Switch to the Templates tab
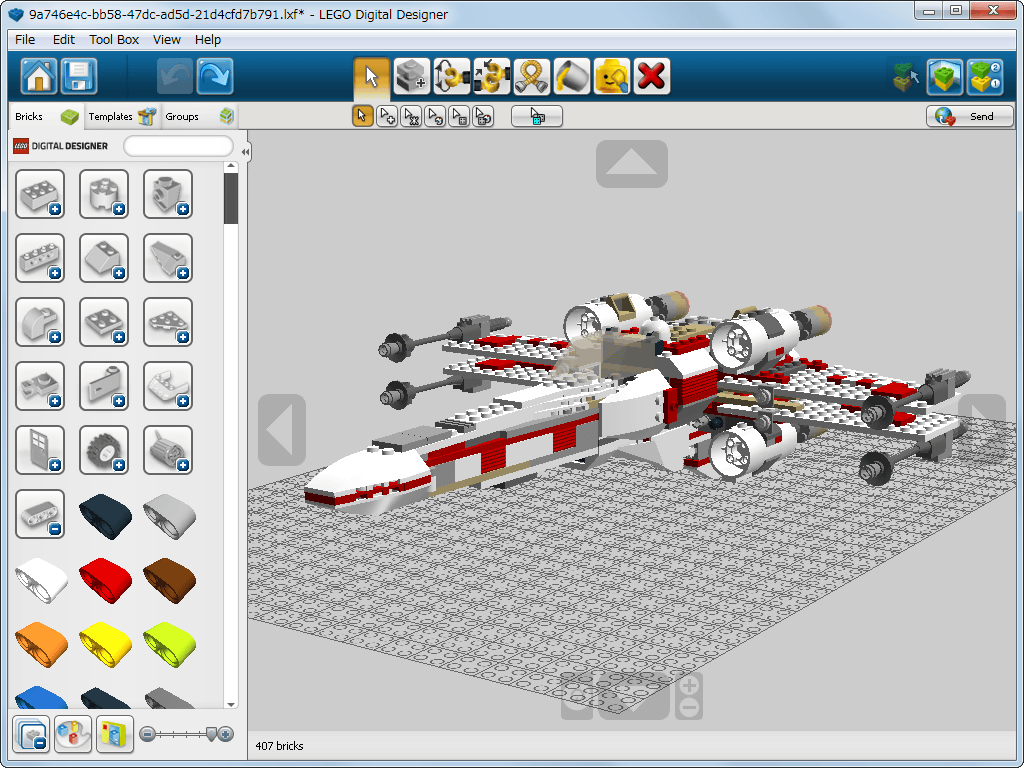The width and height of the screenshot is (1024, 768). (122, 116)
